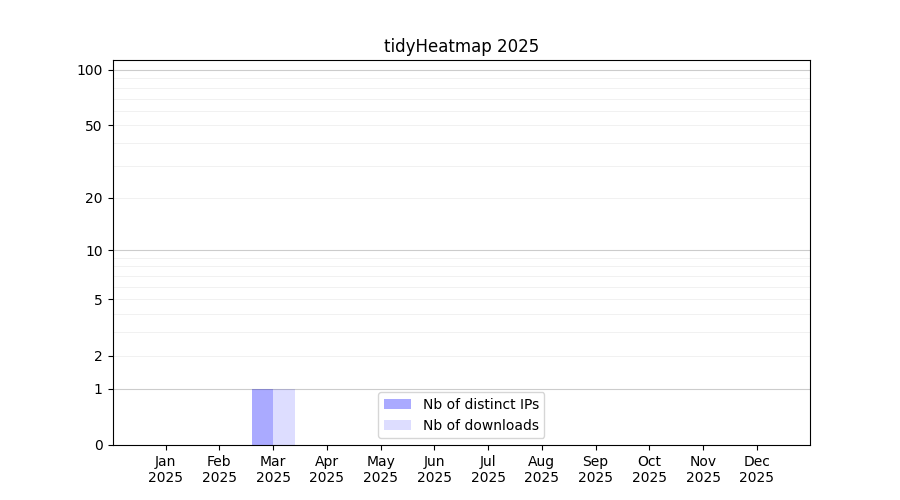The image size is (900, 500).
Task: Select the "Oct 2025" x-axis label
Action: coord(649,469)
